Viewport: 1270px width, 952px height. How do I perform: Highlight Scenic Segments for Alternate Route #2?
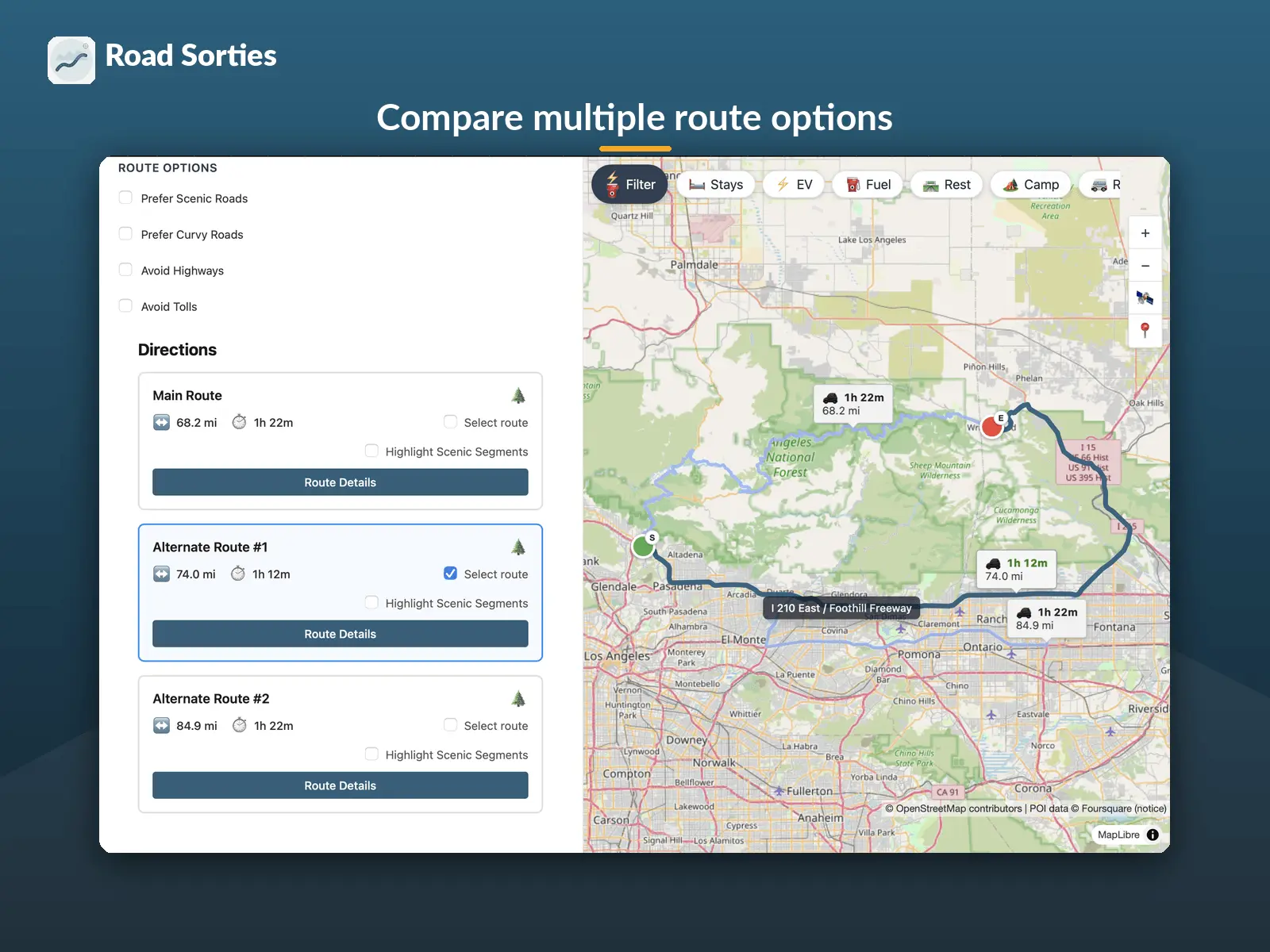coord(371,754)
